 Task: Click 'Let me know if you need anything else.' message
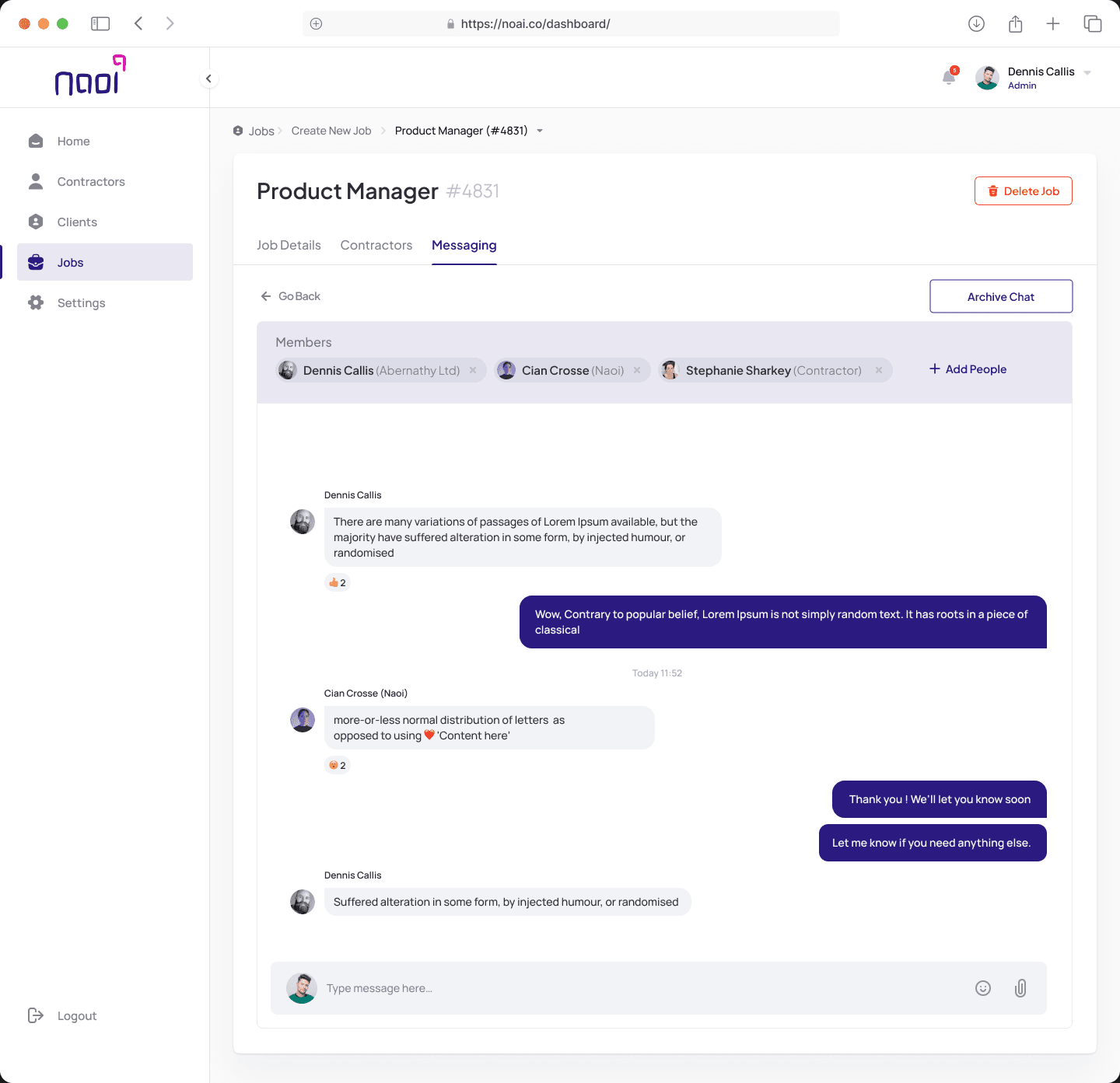933,843
